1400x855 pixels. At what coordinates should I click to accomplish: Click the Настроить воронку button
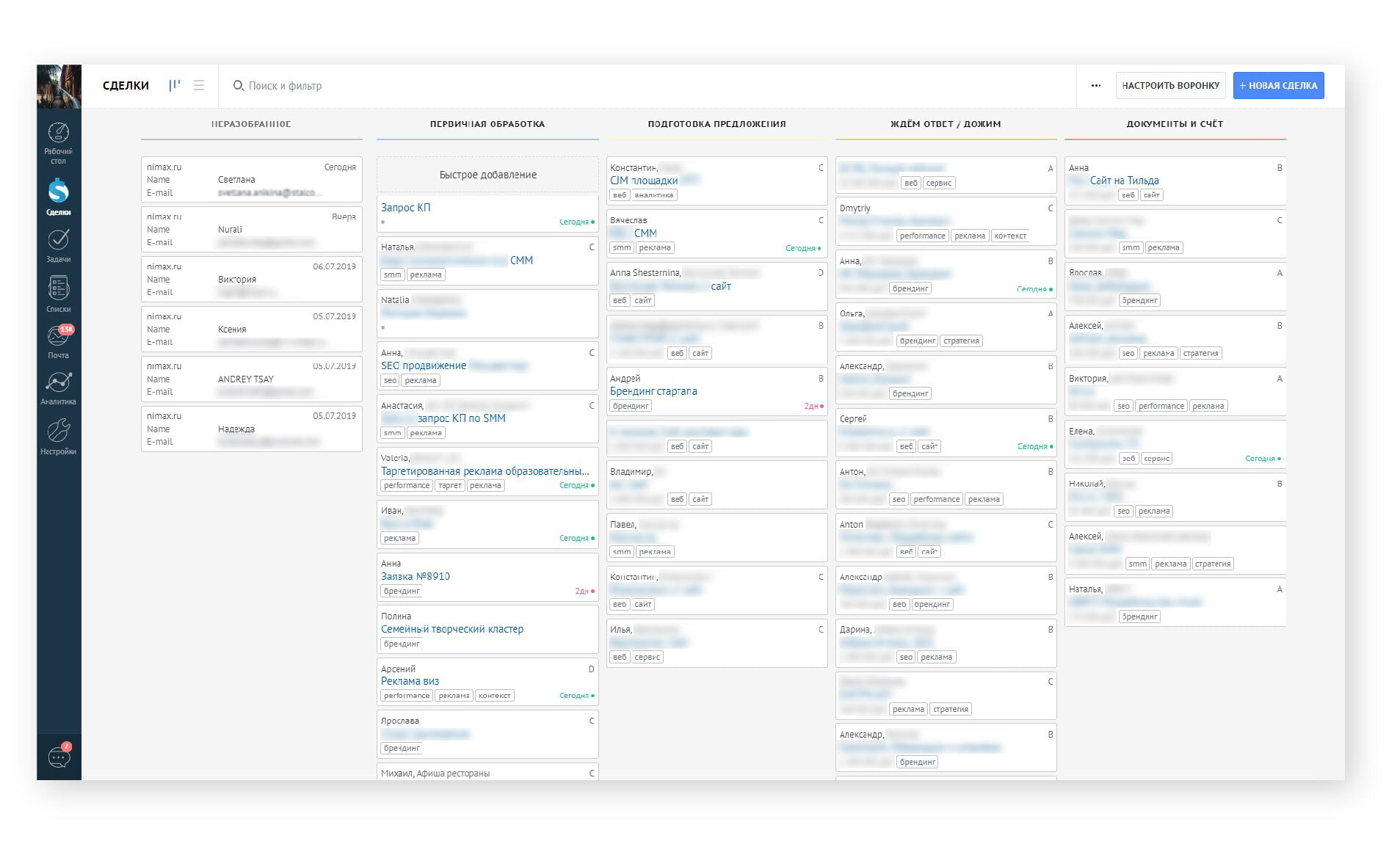pos(1170,86)
